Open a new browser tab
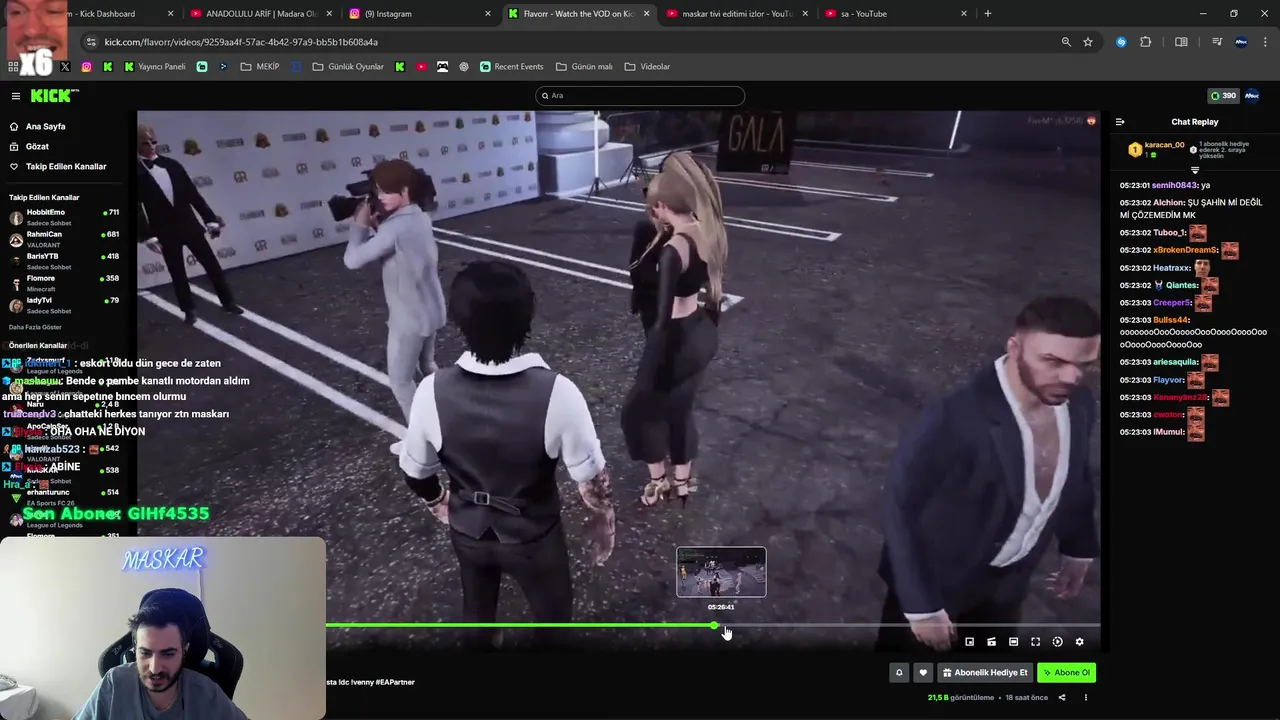 click(x=988, y=14)
